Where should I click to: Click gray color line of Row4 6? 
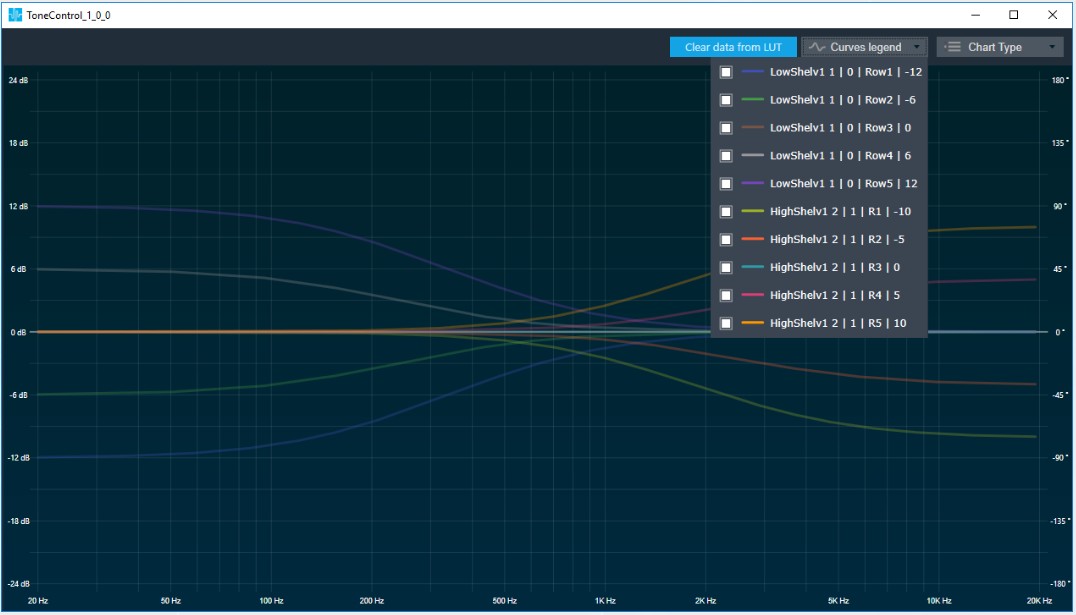[x=753, y=155]
